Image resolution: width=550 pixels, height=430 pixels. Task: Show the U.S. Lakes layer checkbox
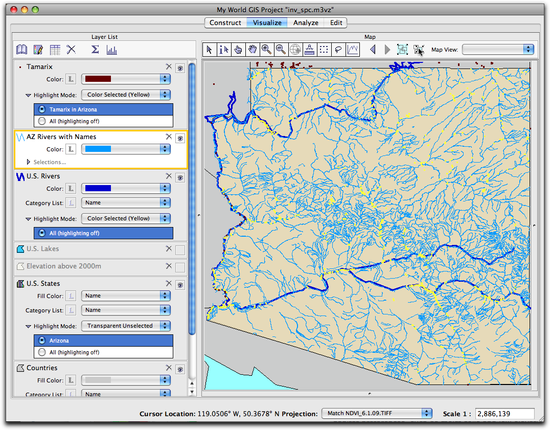(180, 250)
